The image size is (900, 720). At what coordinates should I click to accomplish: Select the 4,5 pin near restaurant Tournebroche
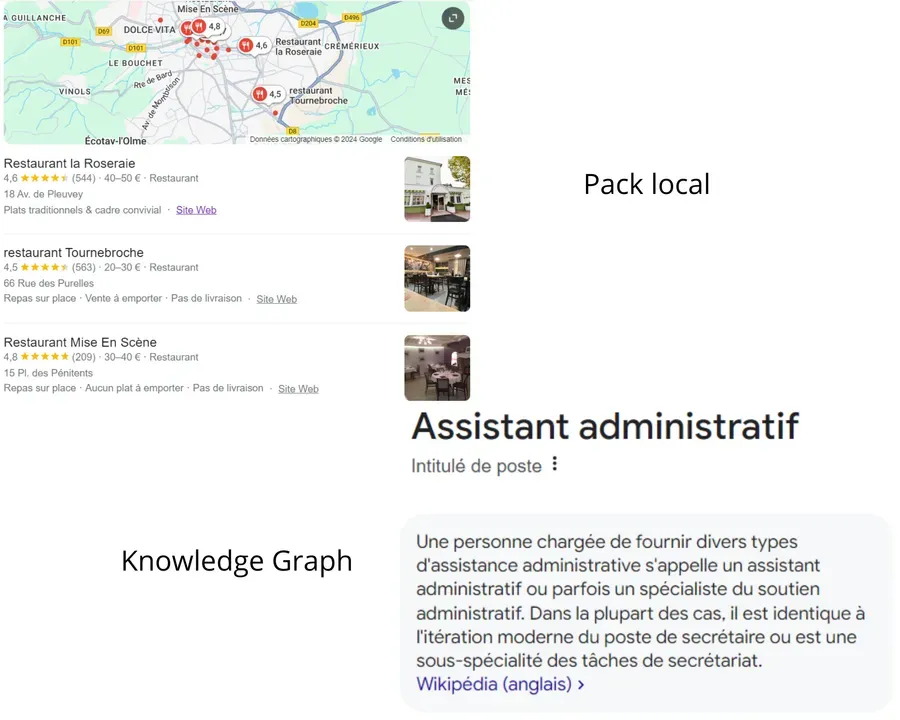pos(260,93)
